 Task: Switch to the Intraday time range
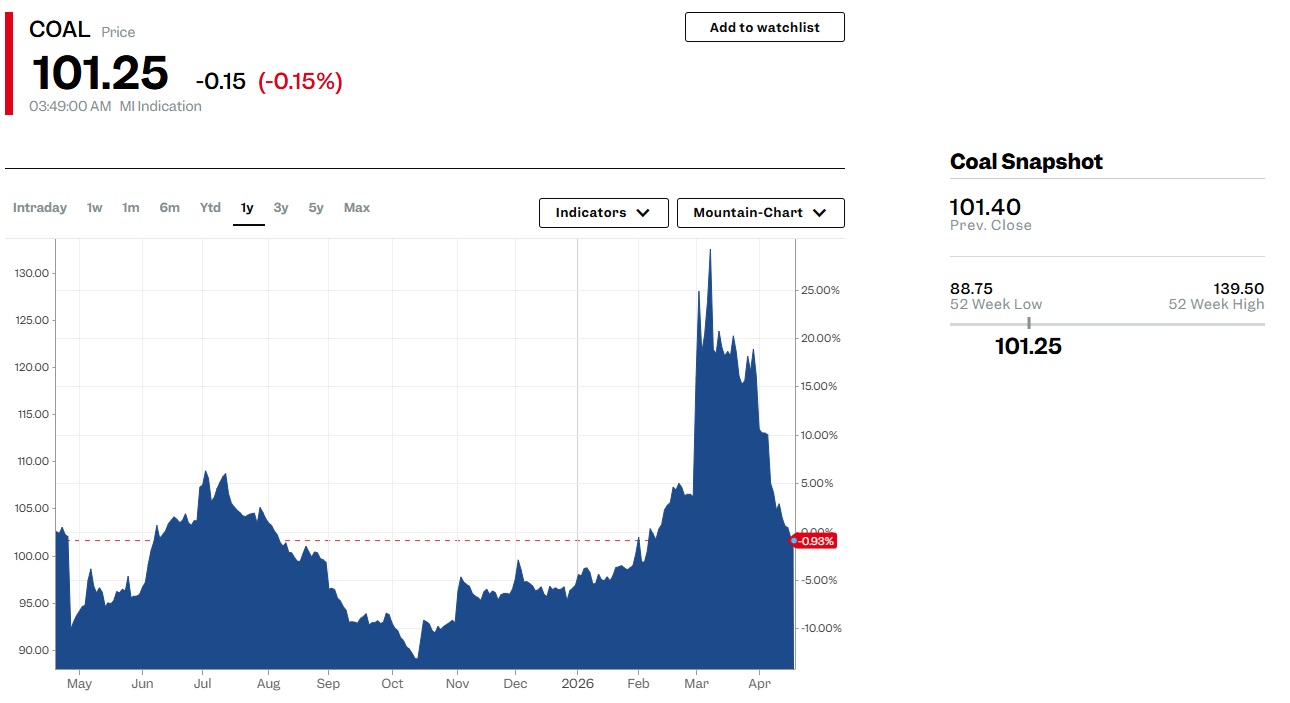pyautogui.click(x=40, y=208)
